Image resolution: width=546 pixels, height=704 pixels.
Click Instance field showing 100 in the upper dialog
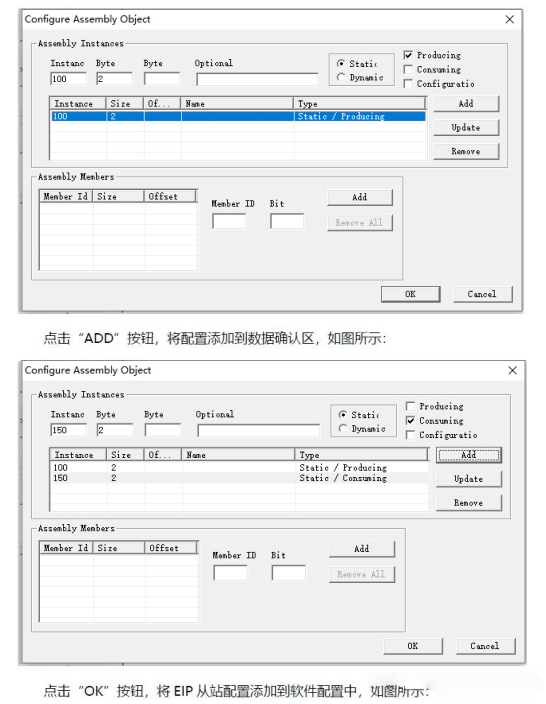click(x=68, y=79)
